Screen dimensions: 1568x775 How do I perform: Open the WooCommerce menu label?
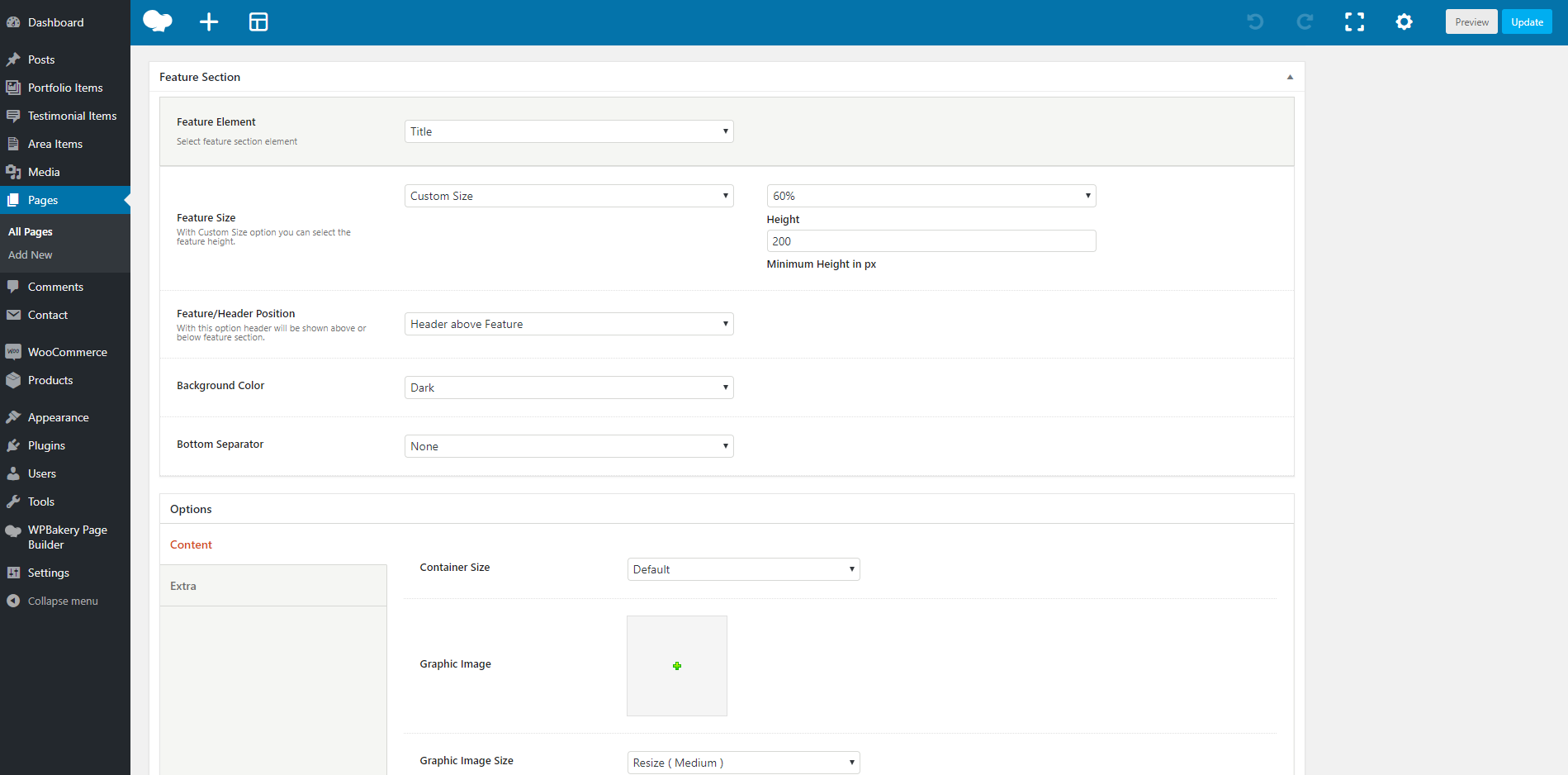point(68,352)
